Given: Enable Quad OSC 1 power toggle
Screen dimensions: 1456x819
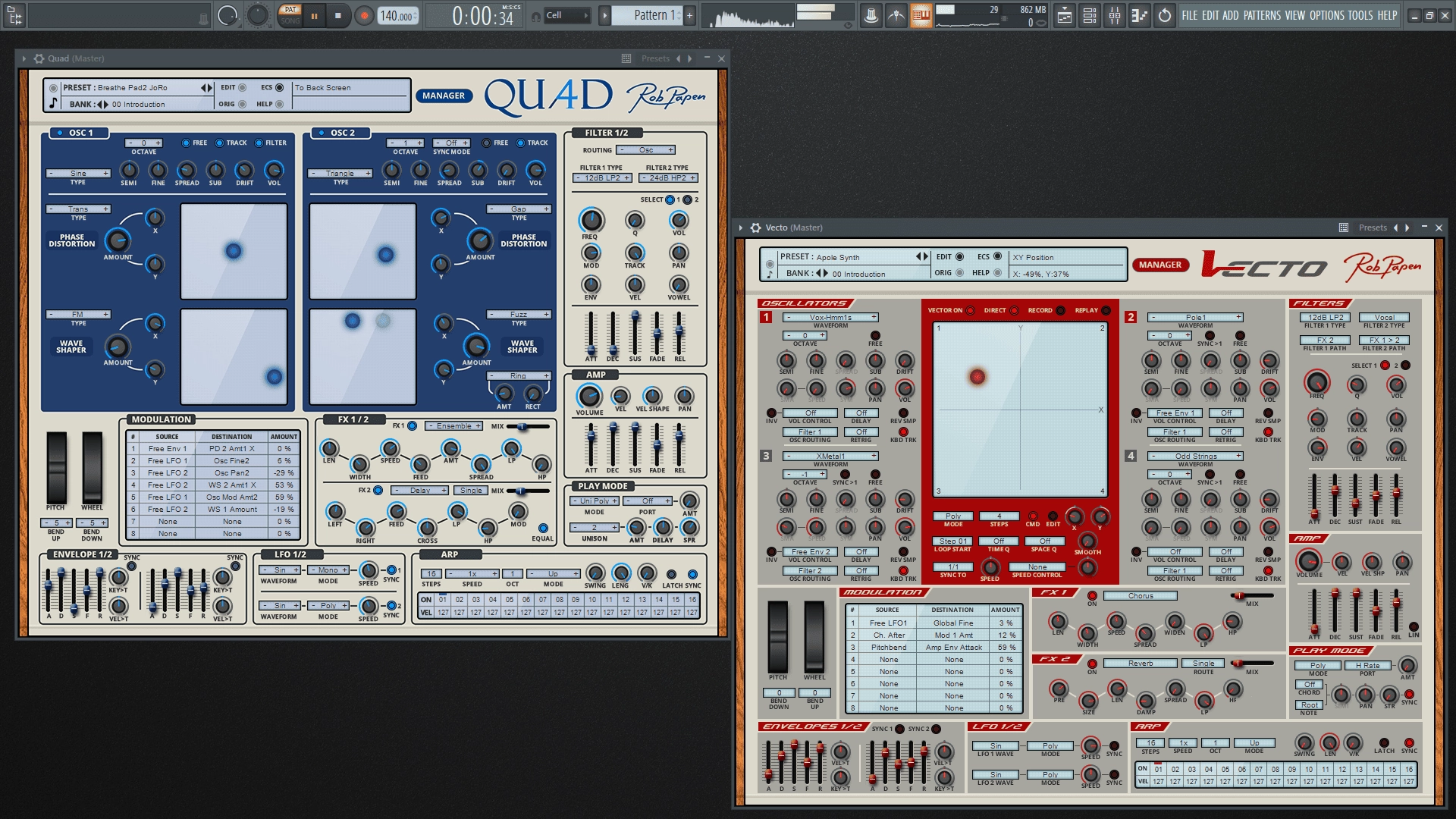Looking at the screenshot, I should point(59,133).
